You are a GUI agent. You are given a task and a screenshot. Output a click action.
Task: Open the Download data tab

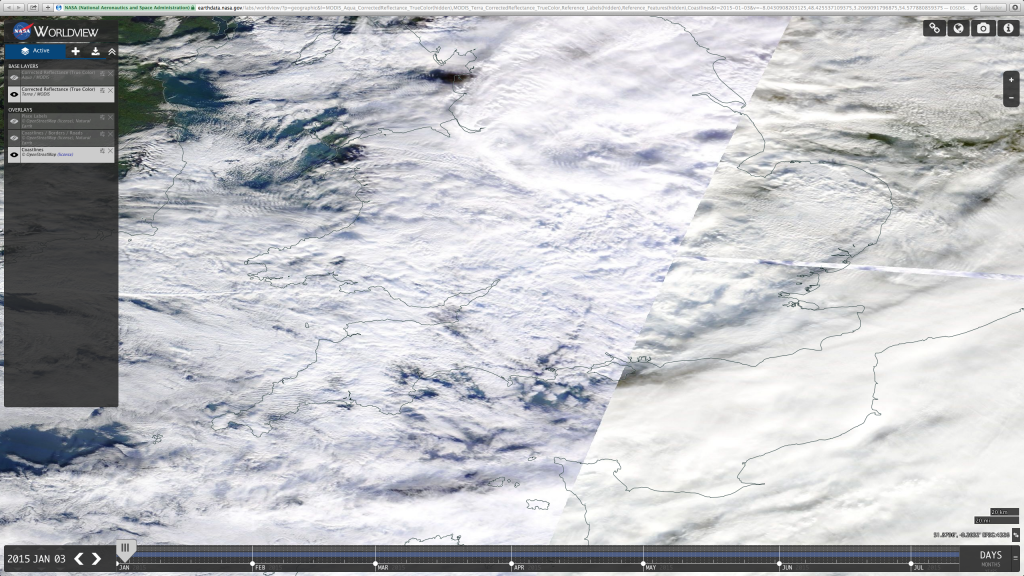(95, 51)
